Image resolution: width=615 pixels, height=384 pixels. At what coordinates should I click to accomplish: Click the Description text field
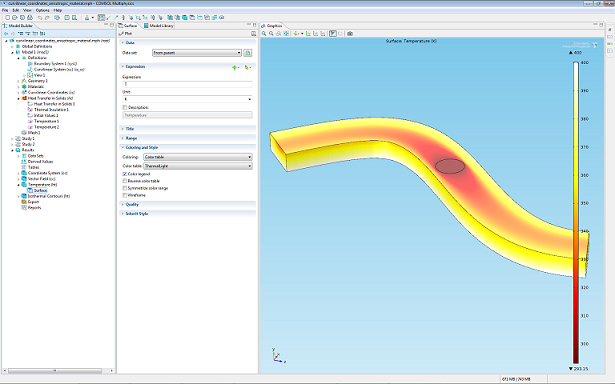pyautogui.click(x=187, y=115)
